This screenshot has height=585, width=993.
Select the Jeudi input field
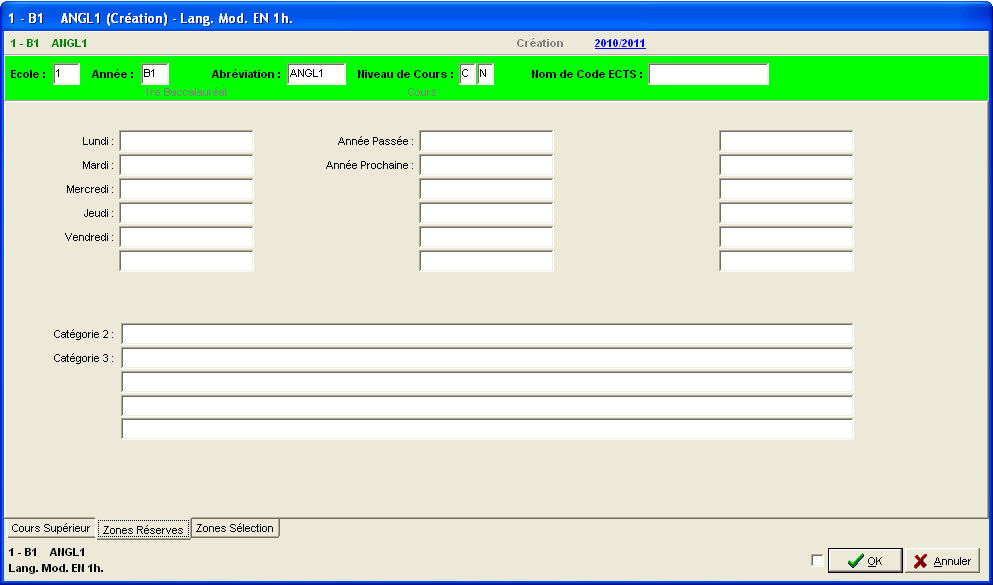186,213
